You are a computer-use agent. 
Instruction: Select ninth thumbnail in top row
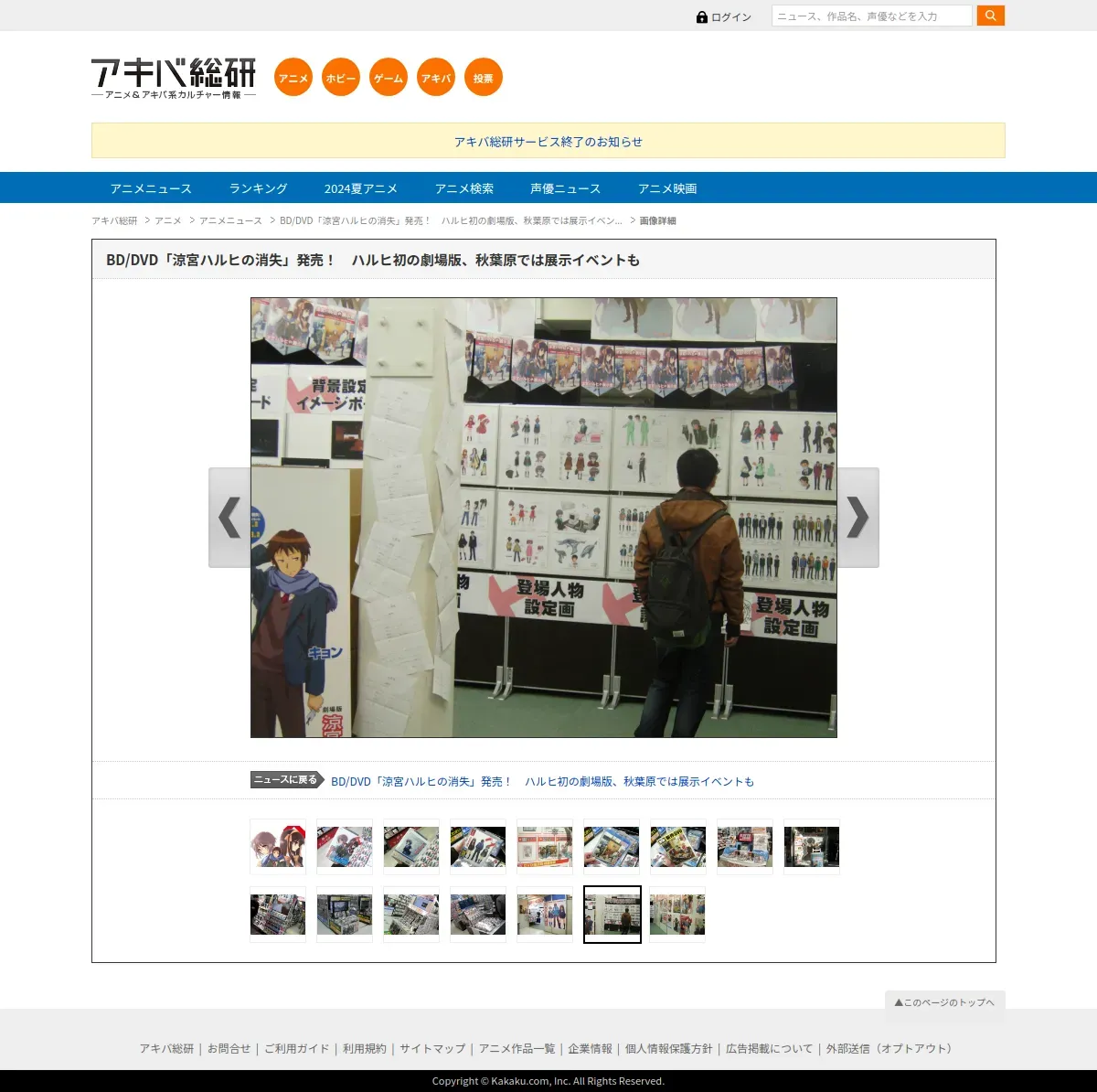click(x=812, y=847)
